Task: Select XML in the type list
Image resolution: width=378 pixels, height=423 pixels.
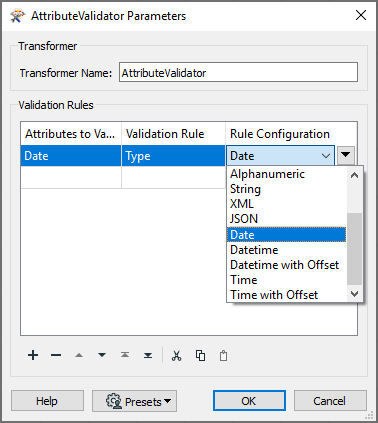Action: pyautogui.click(x=286, y=204)
